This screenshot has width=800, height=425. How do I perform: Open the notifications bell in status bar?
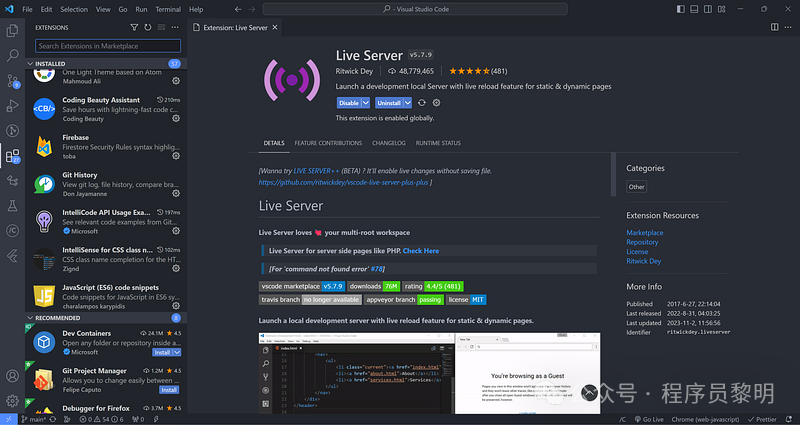click(789, 419)
